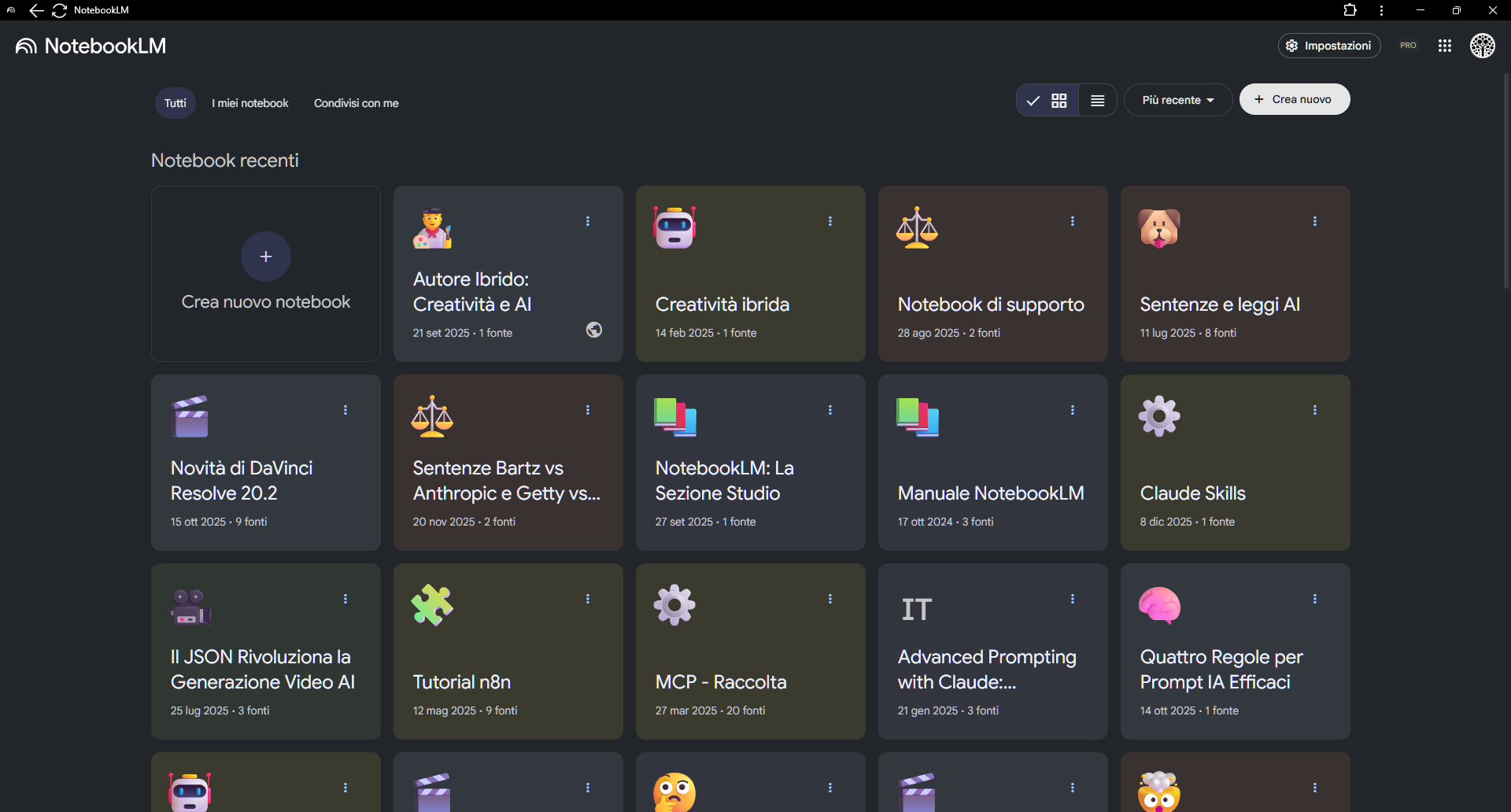
Task: Open options menu for Creatività ibrida
Action: coord(829,221)
